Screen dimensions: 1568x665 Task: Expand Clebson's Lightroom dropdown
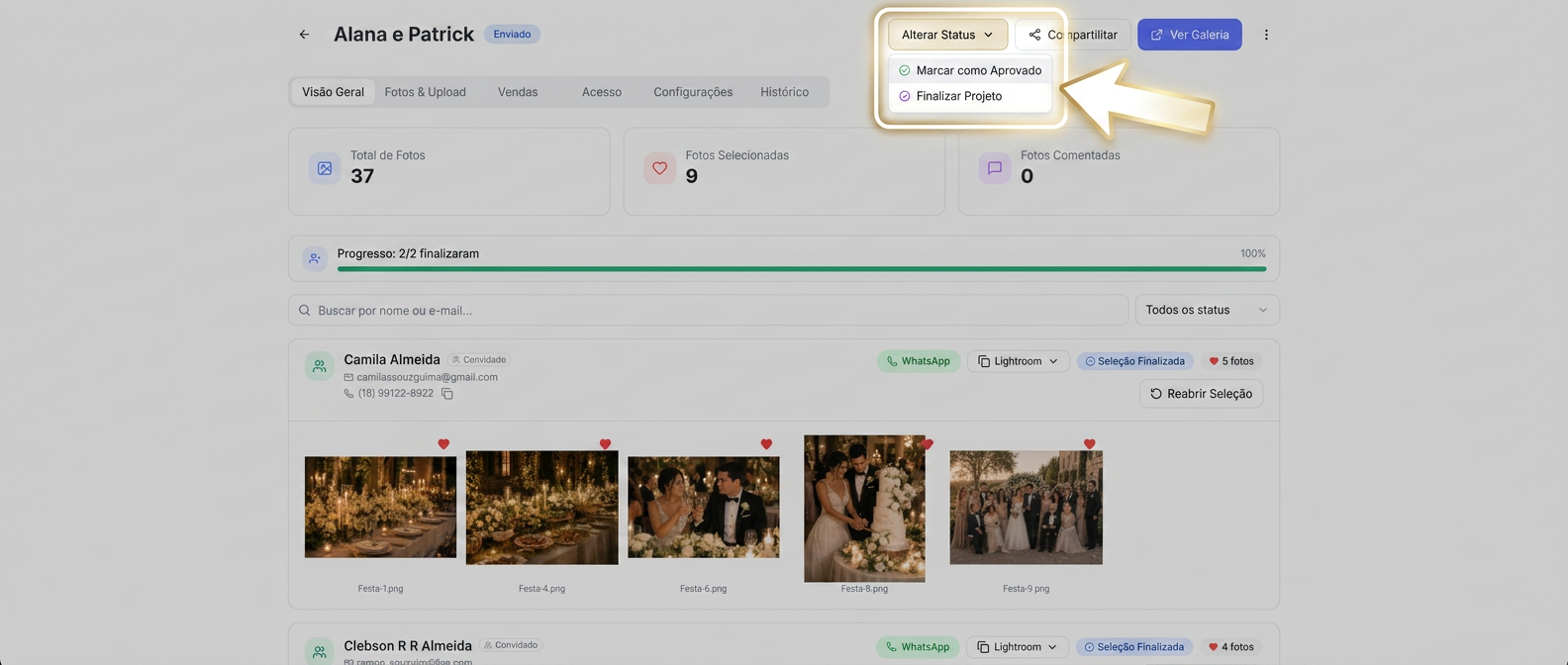(x=1018, y=647)
